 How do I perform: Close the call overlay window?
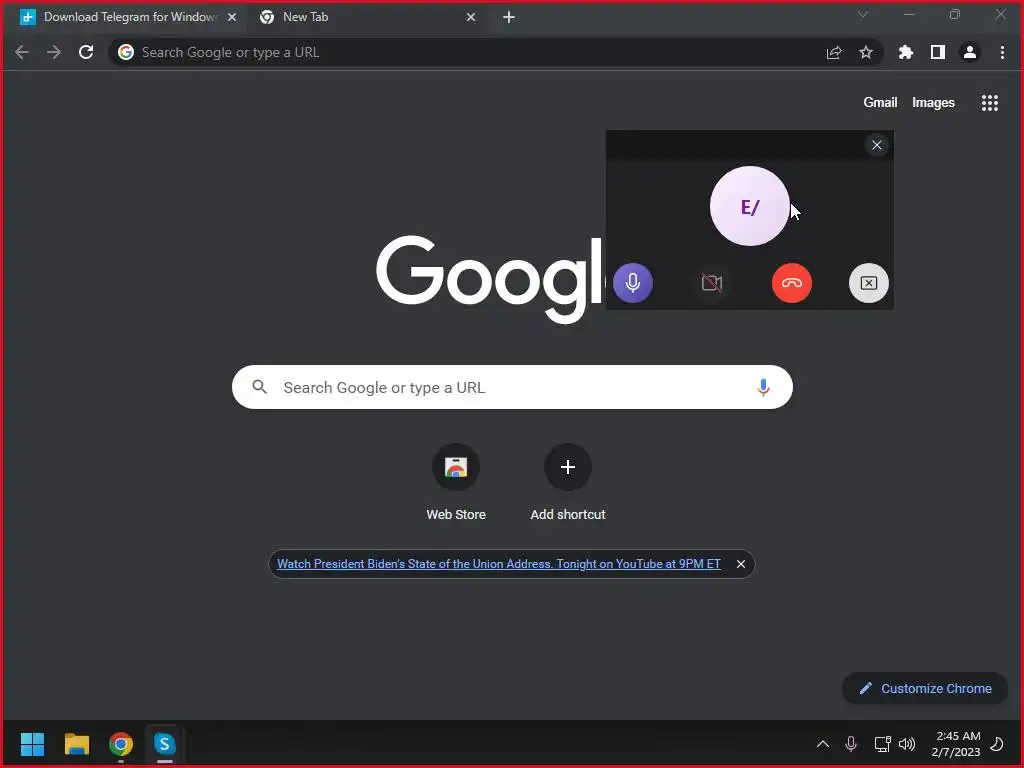(877, 145)
